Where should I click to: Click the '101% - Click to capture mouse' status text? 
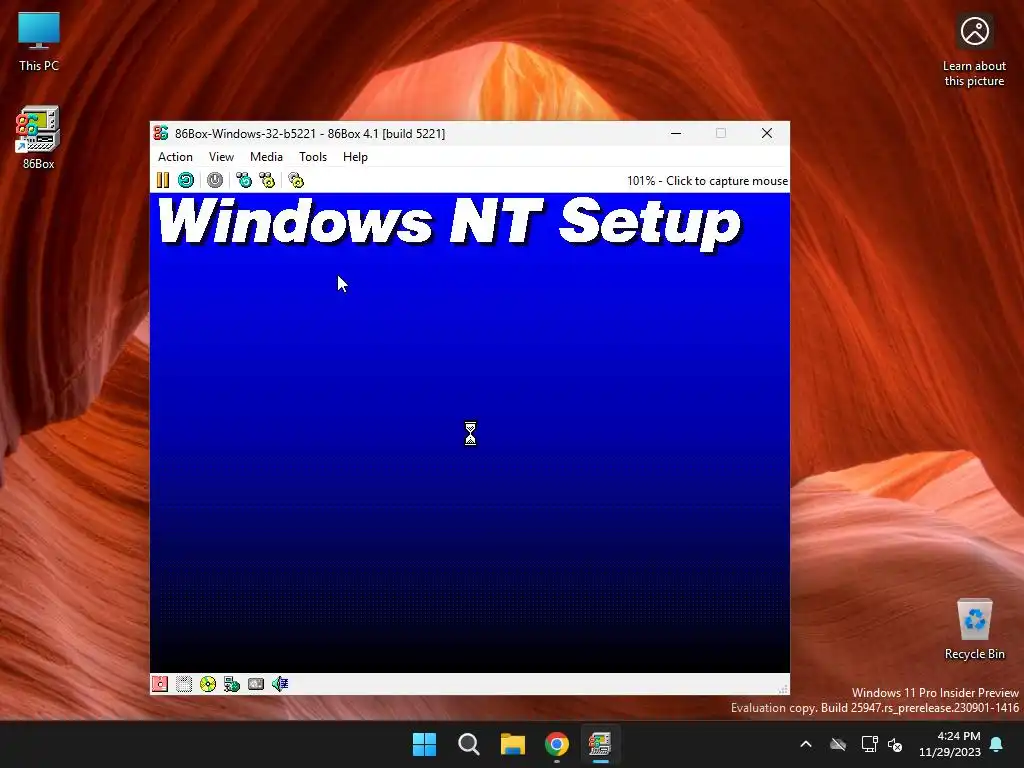click(707, 181)
